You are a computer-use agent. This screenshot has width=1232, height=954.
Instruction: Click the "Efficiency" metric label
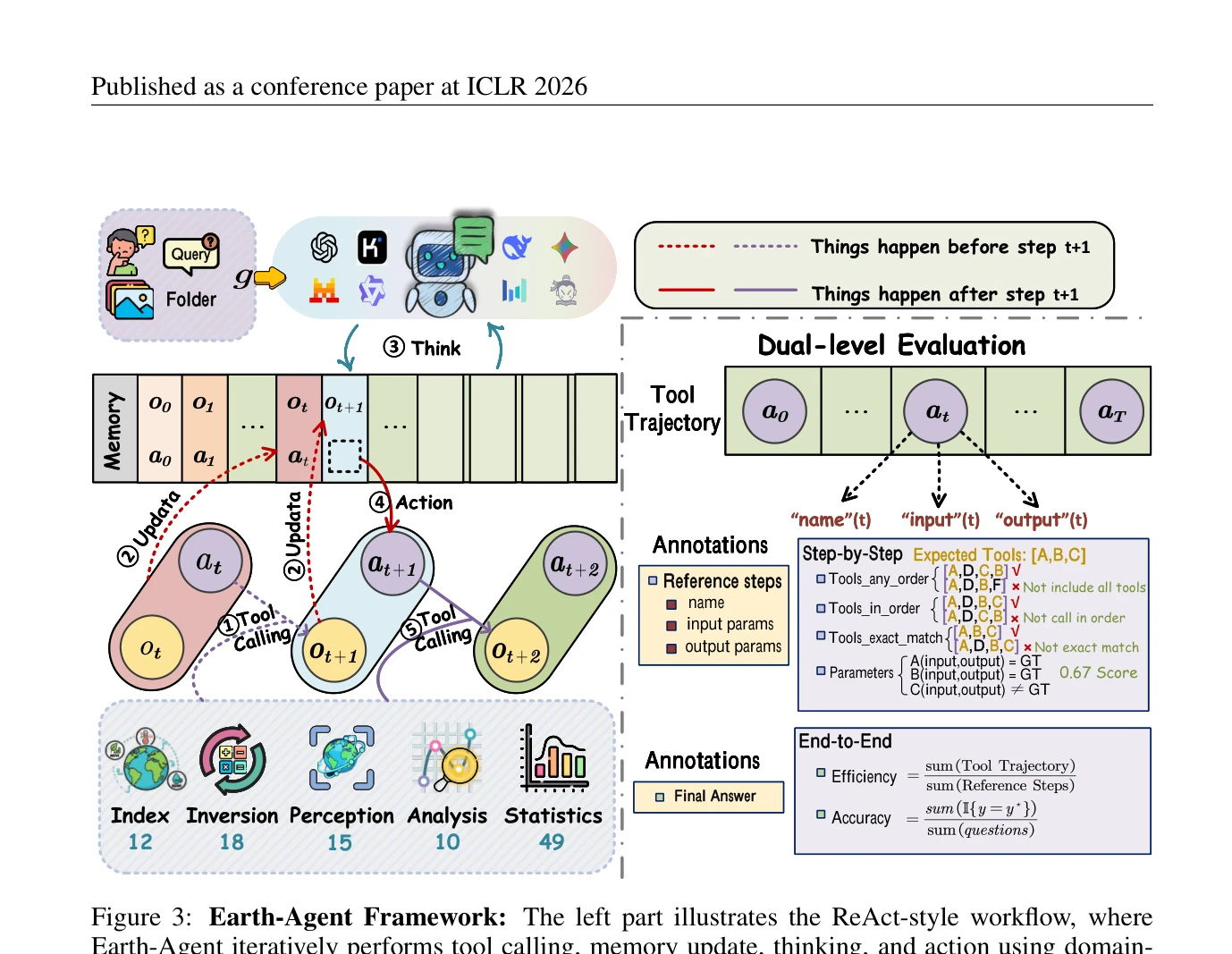pos(864,777)
